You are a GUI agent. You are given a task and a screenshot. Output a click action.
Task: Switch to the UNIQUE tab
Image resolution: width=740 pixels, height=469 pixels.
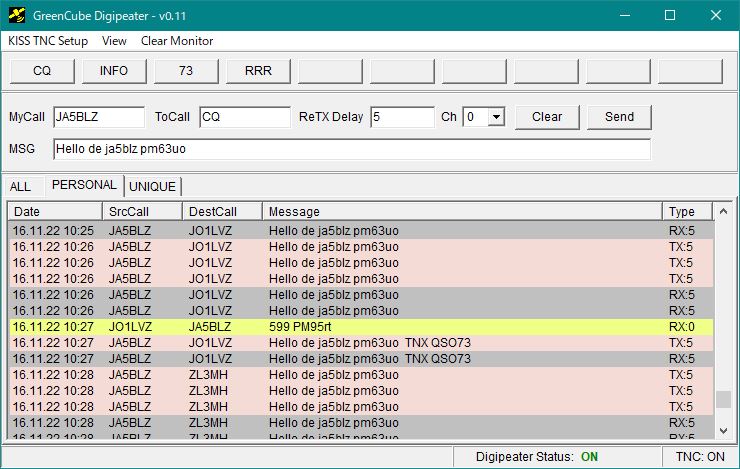tap(152, 187)
